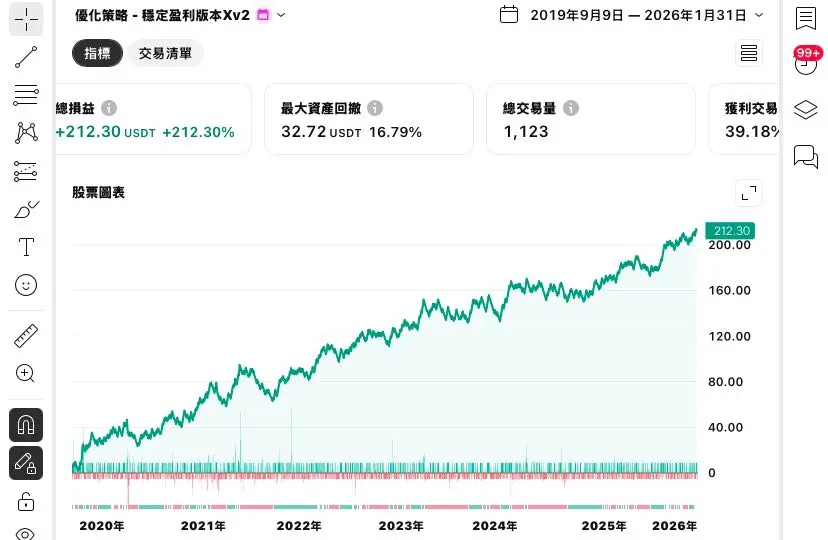Open the metrics list settings icon
Screen dimensions: 828x540
pyautogui.click(x=749, y=53)
